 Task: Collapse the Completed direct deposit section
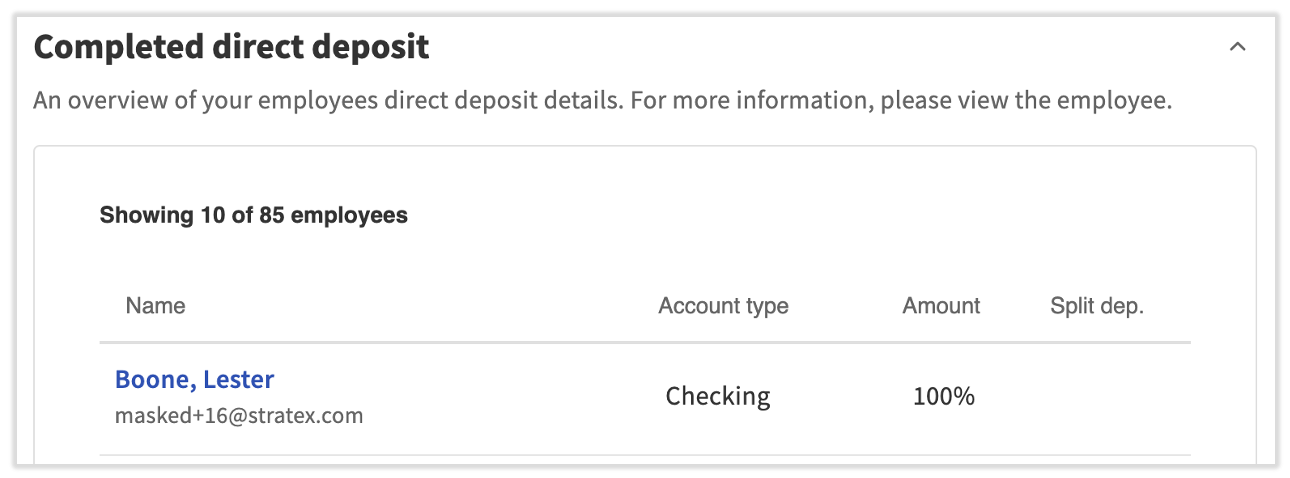point(1237,47)
